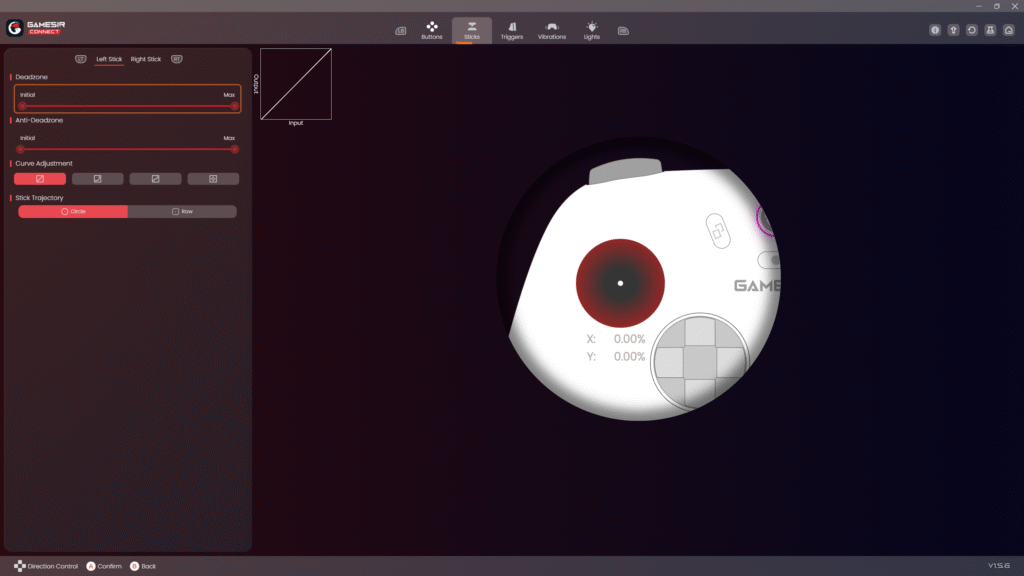Click the Direction Control hint icon
1024x576 pixels.
pyautogui.click(x=20, y=566)
